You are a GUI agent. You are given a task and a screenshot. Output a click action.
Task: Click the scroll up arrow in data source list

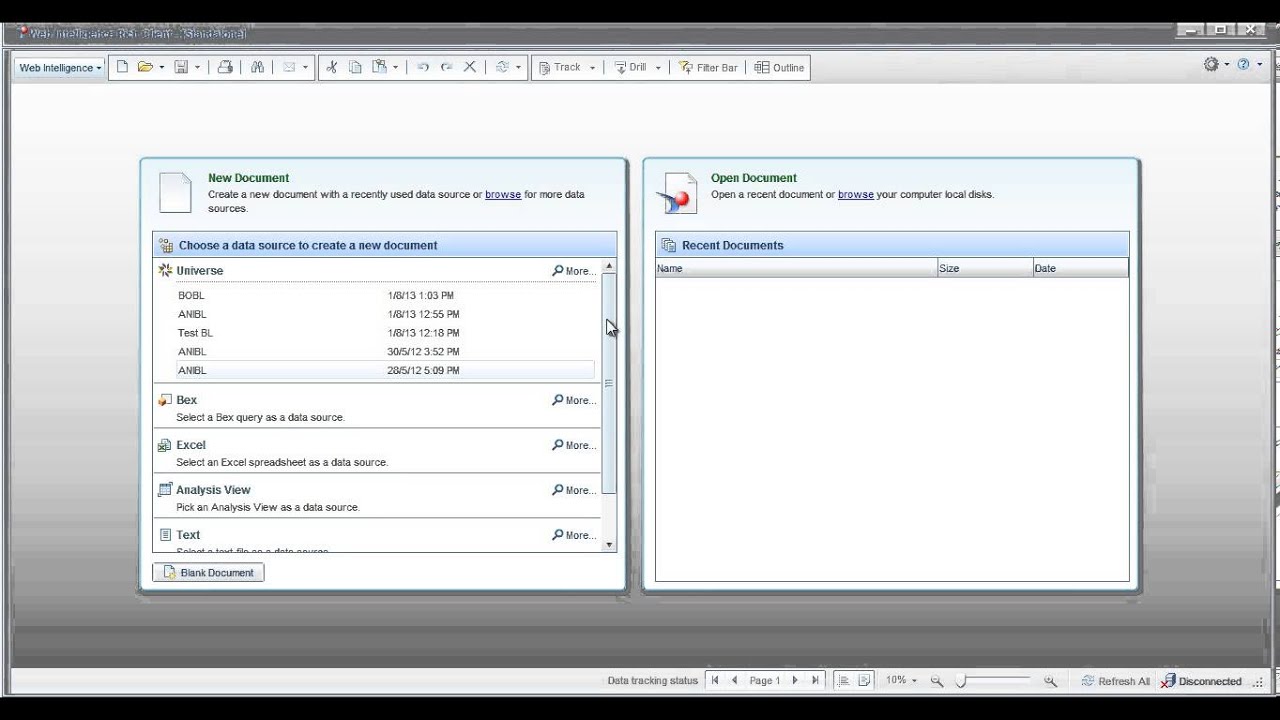pos(609,266)
